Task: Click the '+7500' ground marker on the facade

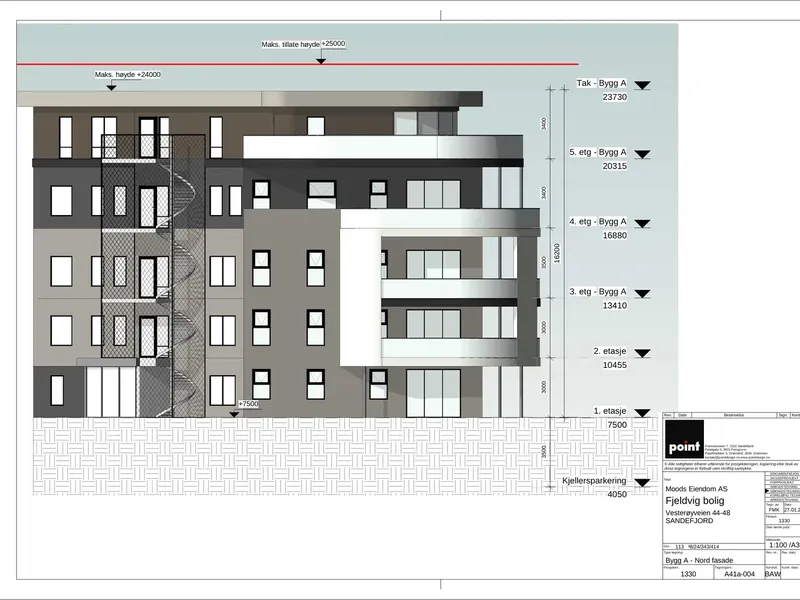Action: [x=248, y=404]
